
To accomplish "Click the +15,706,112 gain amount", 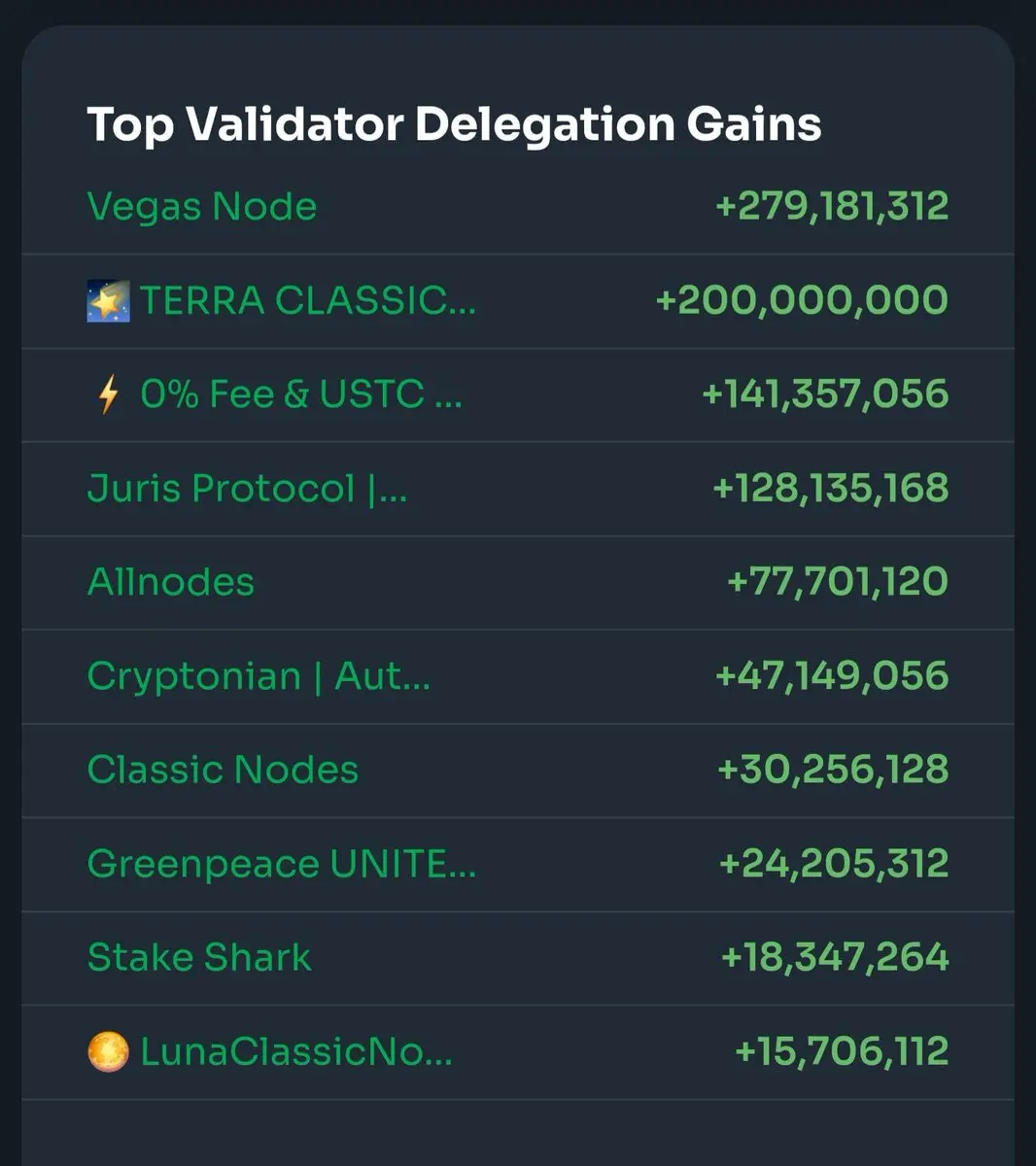I will pos(842,1052).
